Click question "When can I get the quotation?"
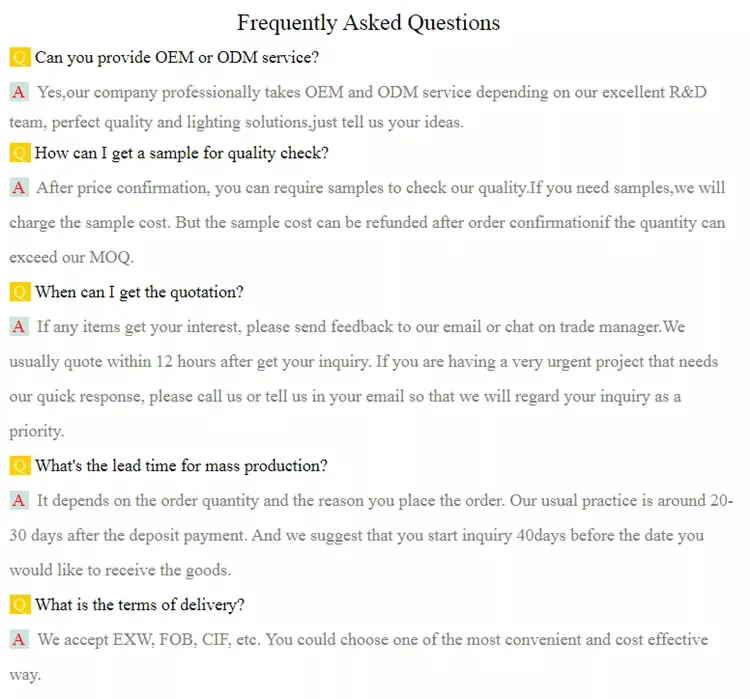The image size is (750, 699). [139, 292]
